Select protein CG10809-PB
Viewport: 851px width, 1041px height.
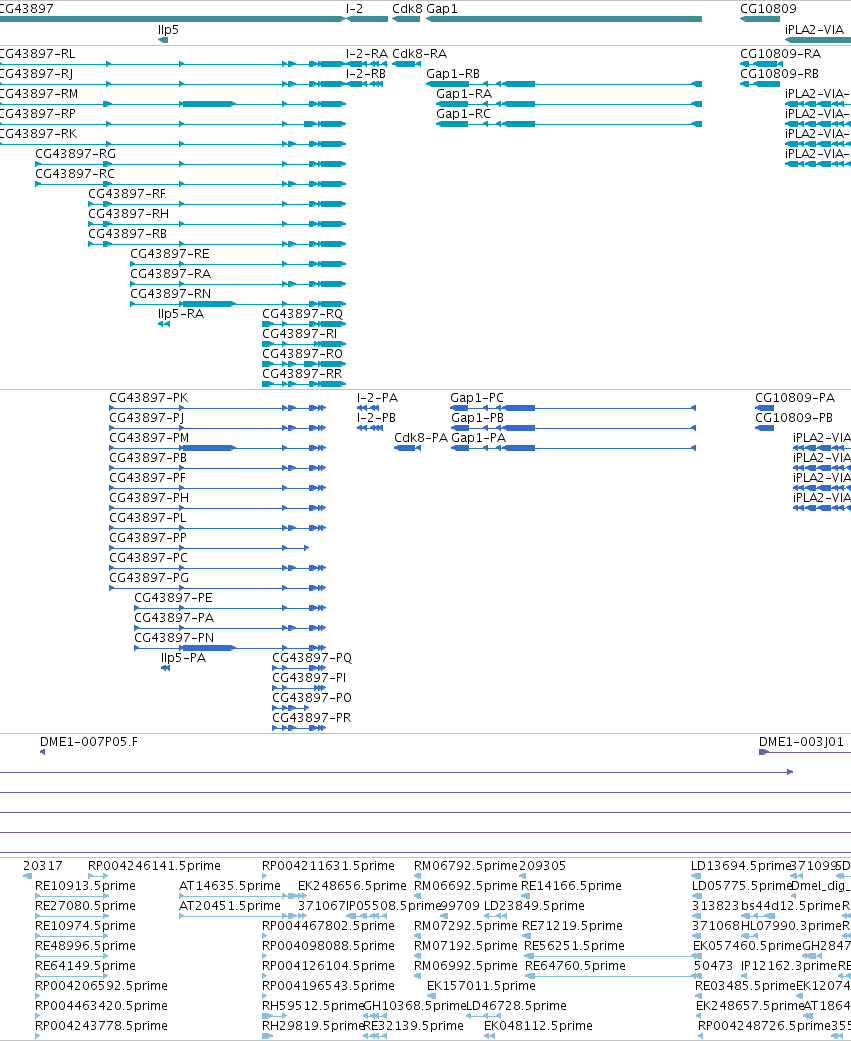[764, 428]
